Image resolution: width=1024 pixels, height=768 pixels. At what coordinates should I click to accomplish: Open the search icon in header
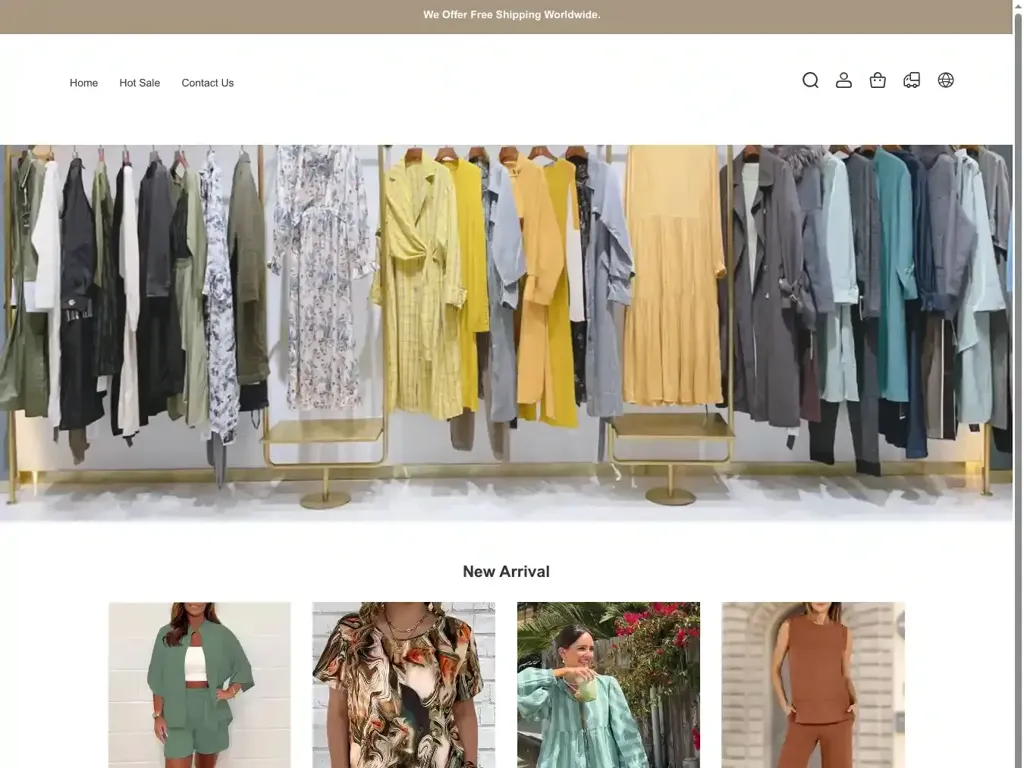810,81
